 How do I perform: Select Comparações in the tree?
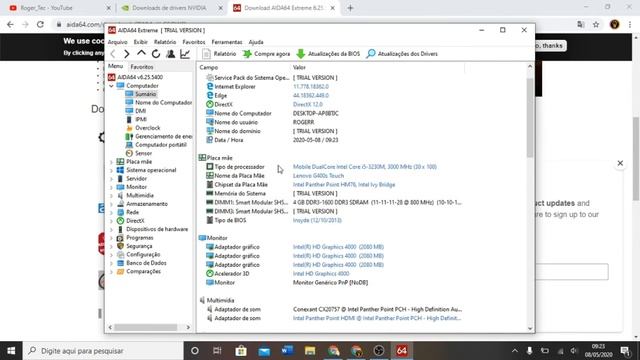(143, 271)
